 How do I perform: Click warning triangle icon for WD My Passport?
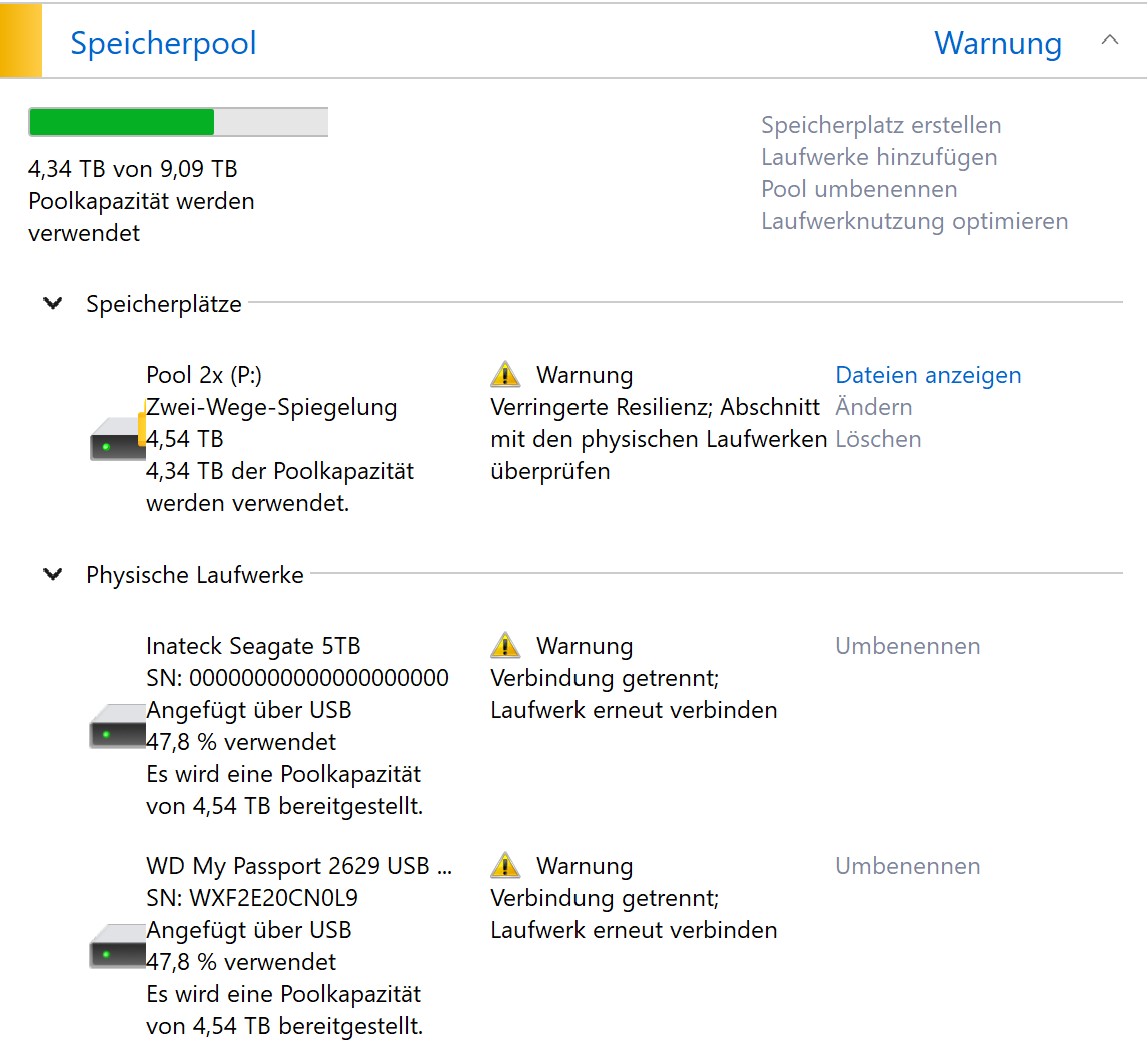tap(505, 865)
